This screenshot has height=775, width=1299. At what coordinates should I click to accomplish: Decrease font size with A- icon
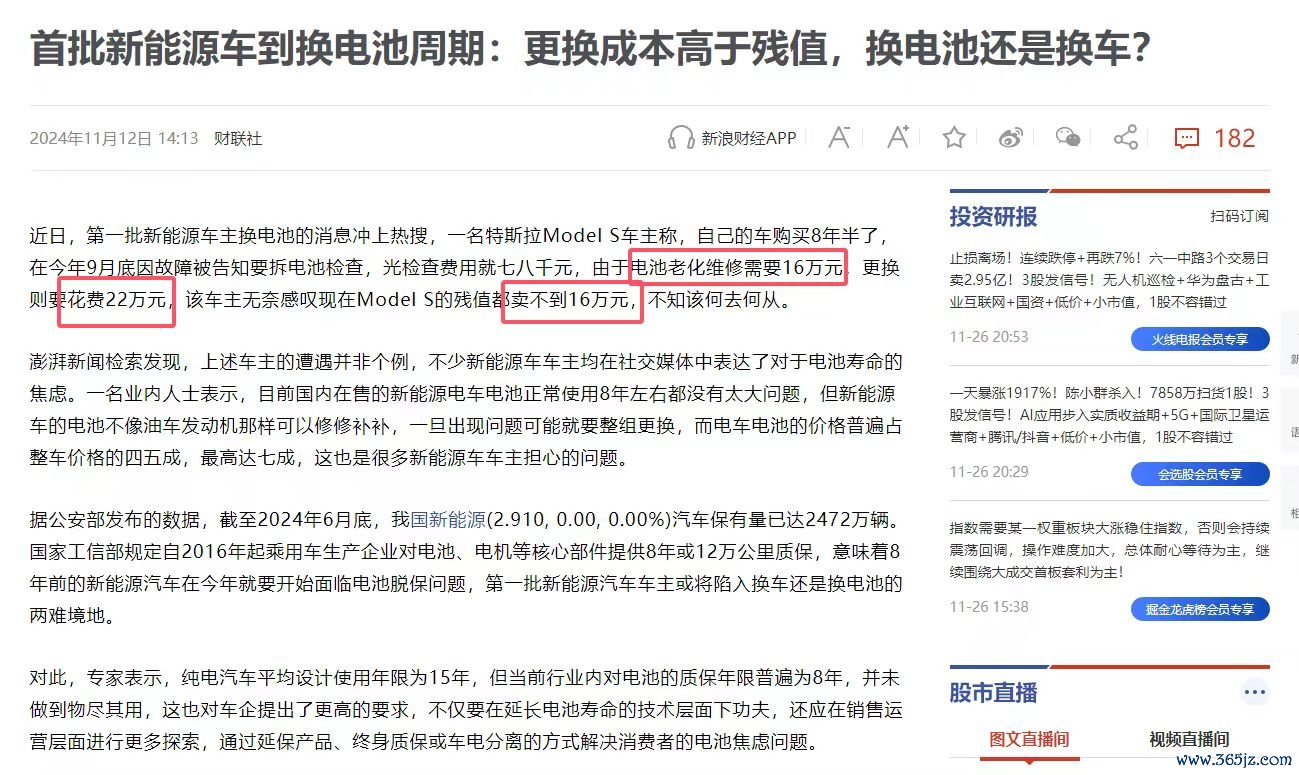(x=839, y=137)
